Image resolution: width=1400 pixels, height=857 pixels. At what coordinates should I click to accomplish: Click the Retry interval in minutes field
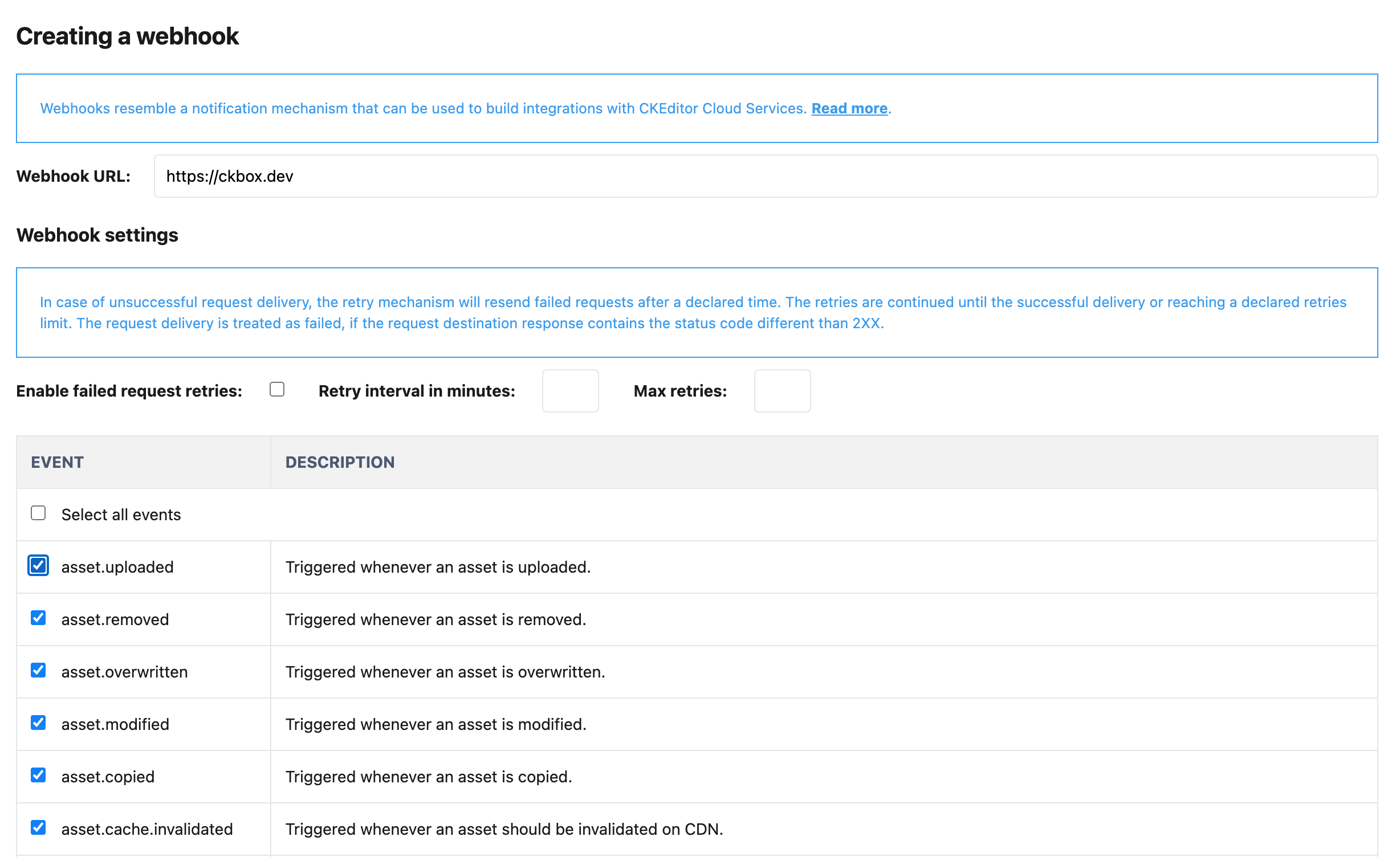point(569,390)
